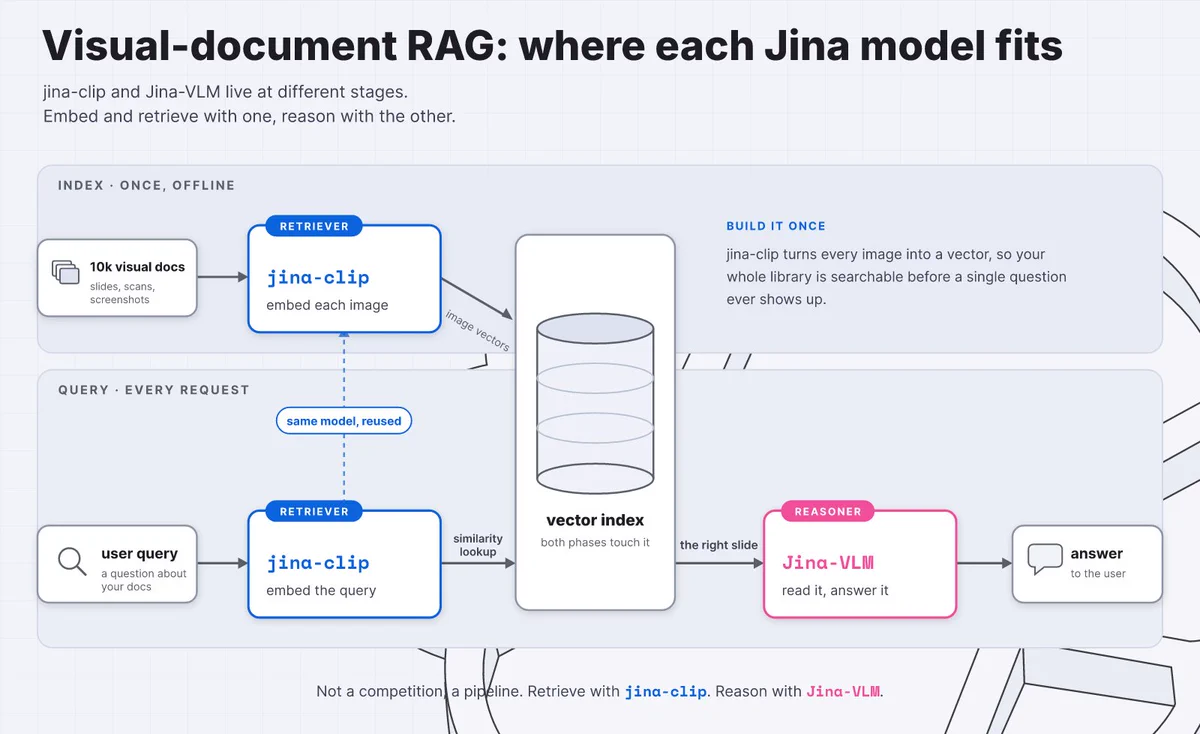Screen dimensions: 1200x734
Task: Click the Jina-VLM 'read it, answer it' box
Action: click(x=860, y=564)
